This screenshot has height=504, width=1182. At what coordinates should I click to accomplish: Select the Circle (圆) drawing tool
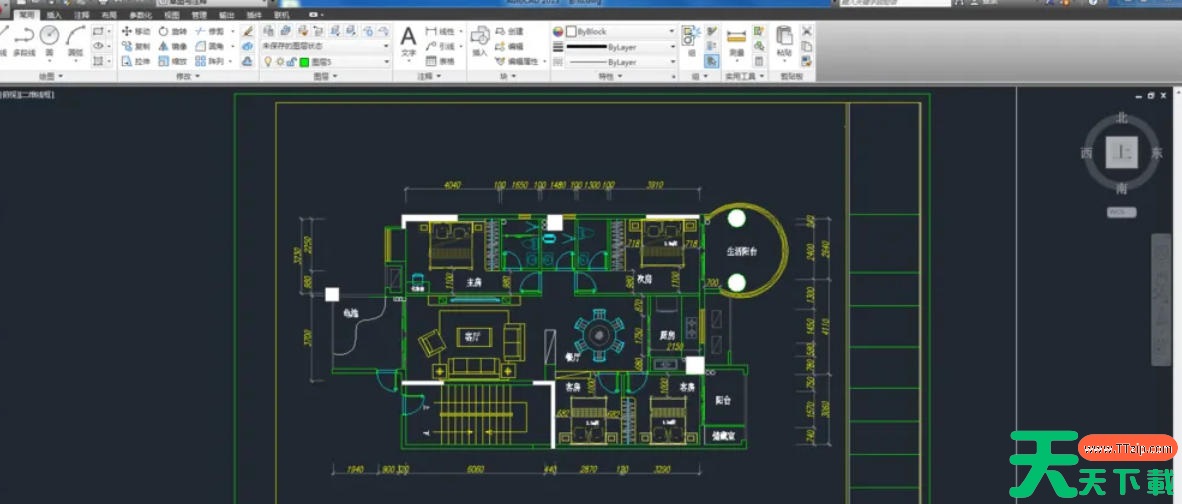tap(49, 40)
